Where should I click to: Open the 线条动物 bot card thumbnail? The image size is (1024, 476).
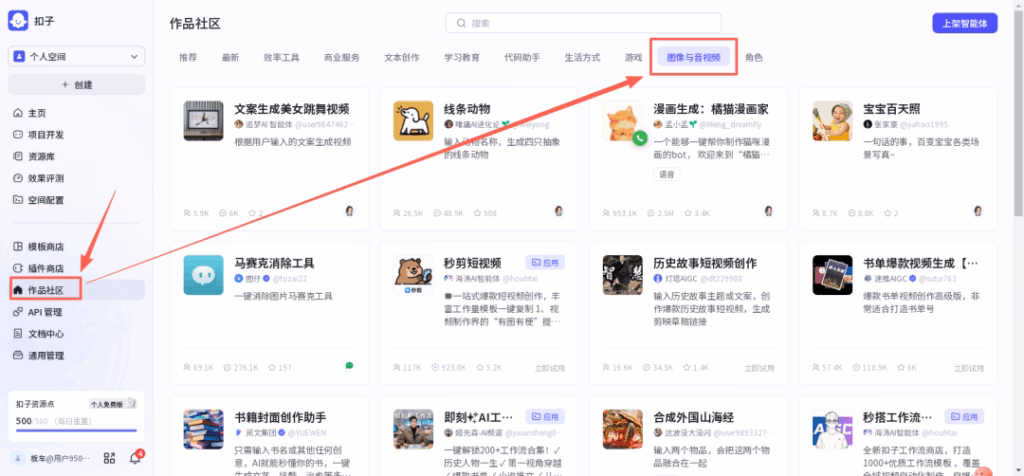tap(412, 119)
